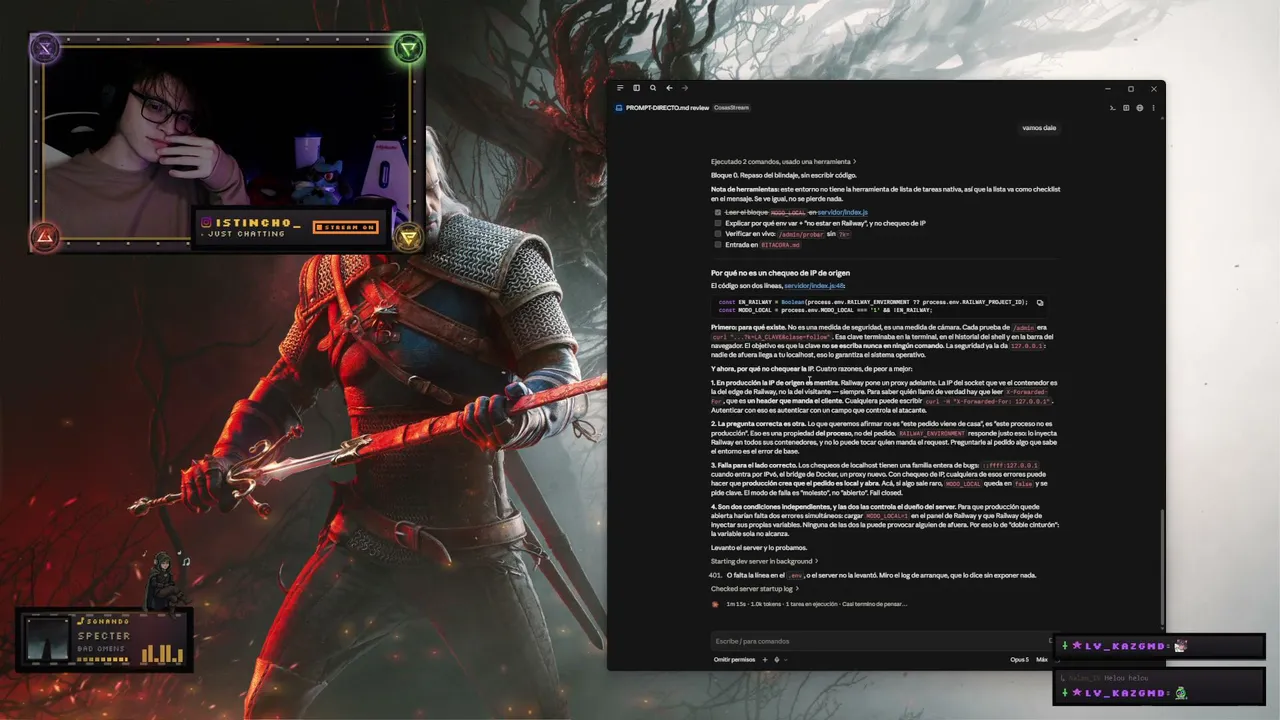Check the 'Entrada en BITACORA.md' checkbox

[x=718, y=245]
